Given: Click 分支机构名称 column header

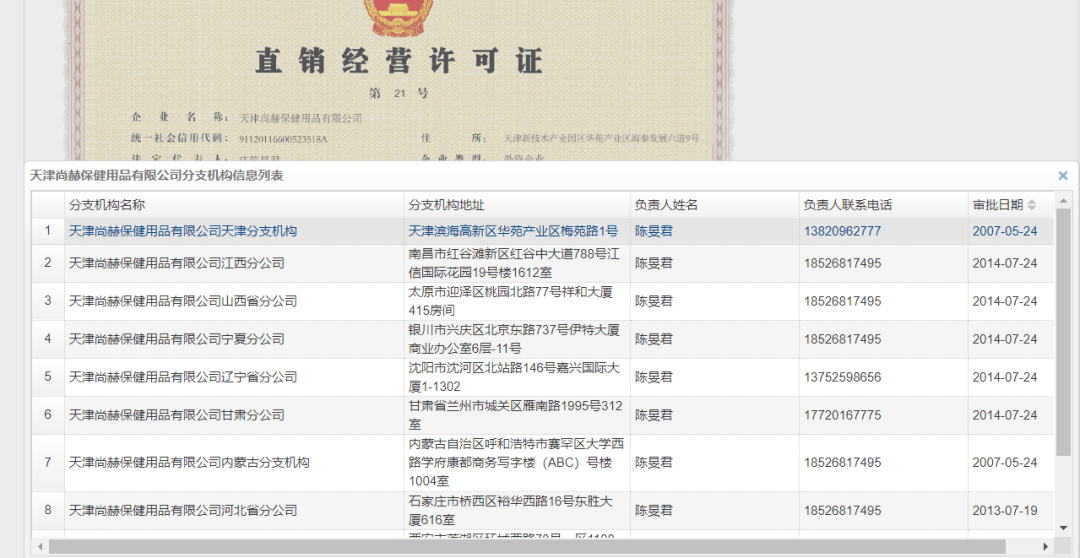Looking at the screenshot, I should click(234, 205).
